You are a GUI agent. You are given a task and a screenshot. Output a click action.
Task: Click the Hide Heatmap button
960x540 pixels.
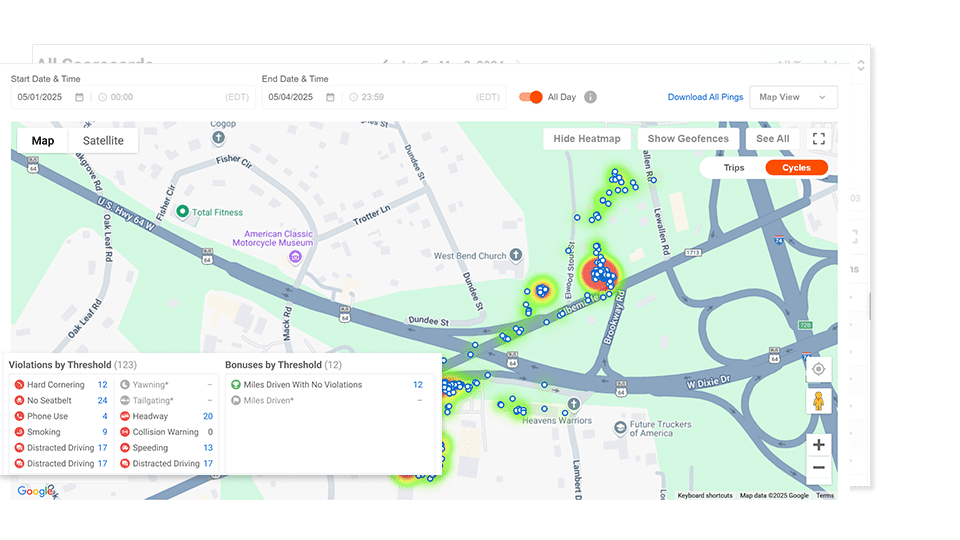[x=587, y=139]
